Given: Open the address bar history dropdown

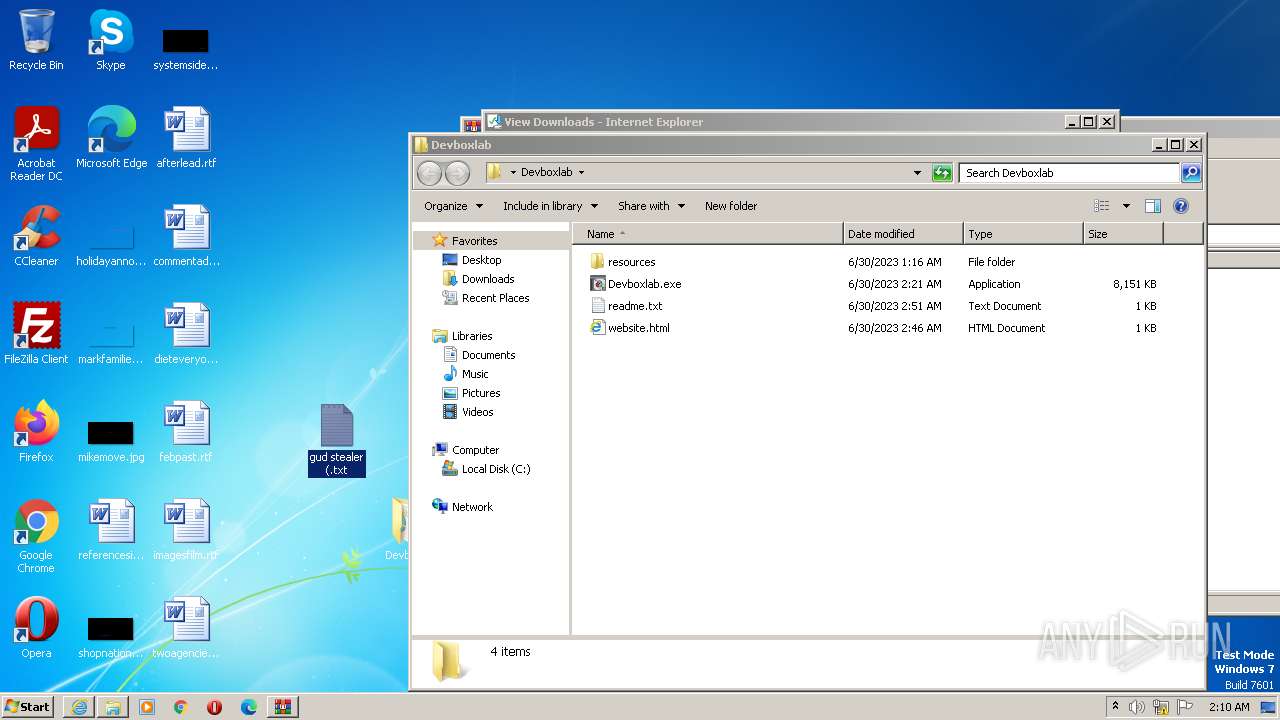Looking at the screenshot, I should click(917, 173).
